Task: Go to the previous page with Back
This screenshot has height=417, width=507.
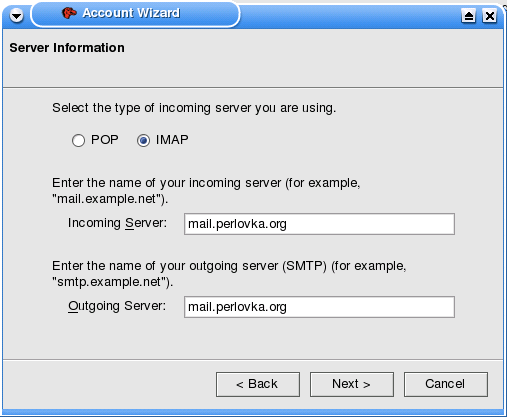Action: click(x=258, y=384)
